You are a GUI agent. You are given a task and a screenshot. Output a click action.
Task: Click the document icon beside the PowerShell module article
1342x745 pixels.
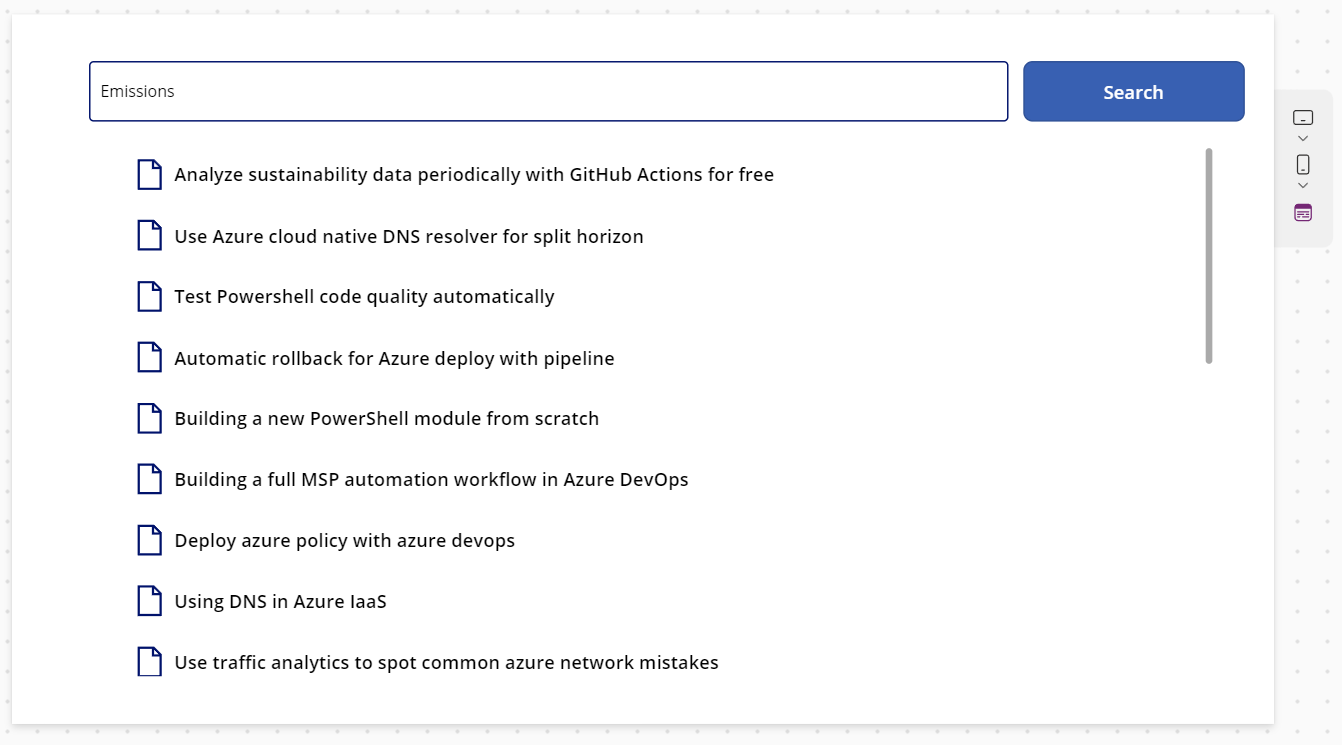tap(149, 418)
